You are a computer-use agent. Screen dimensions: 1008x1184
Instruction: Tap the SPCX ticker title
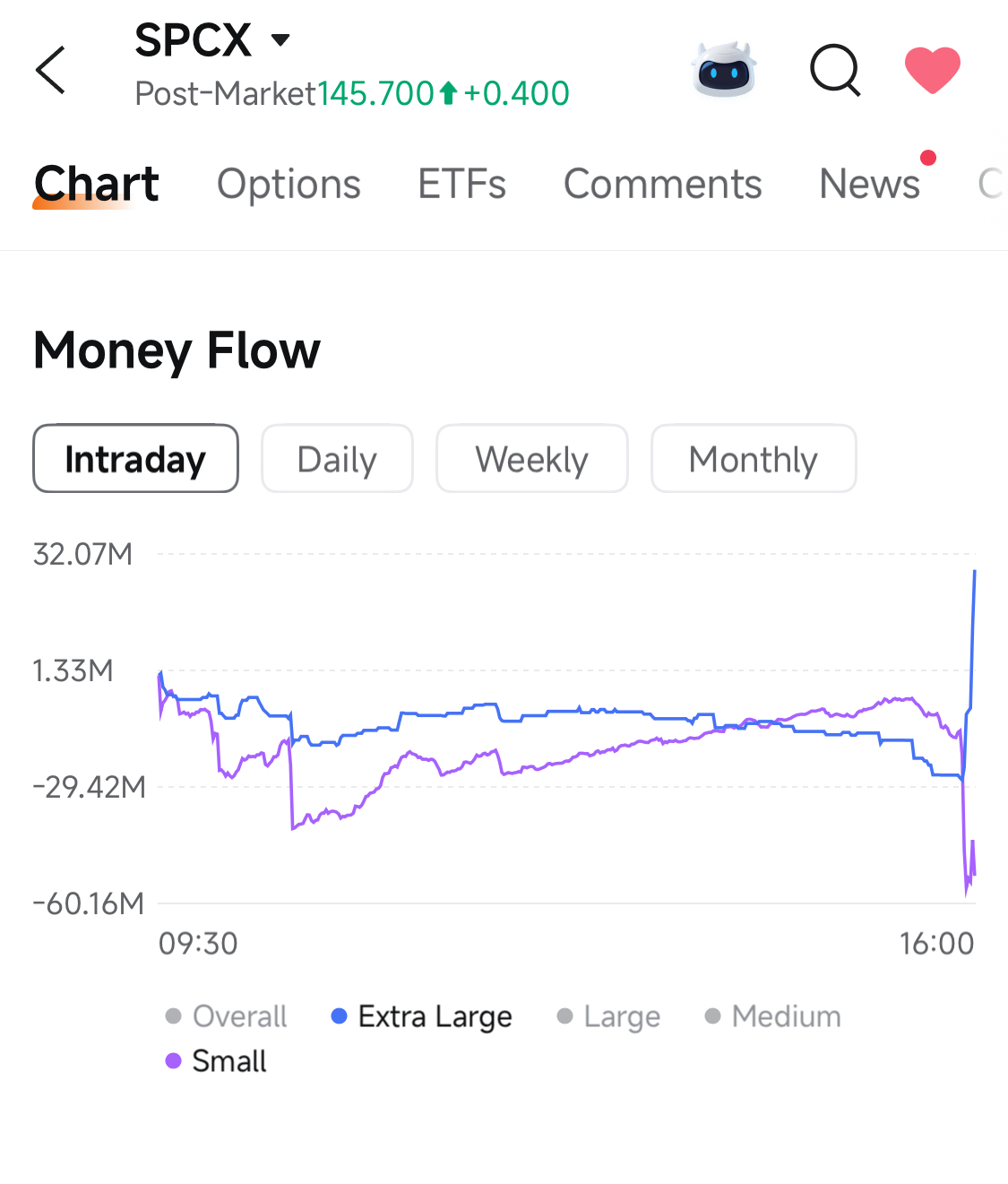(193, 40)
